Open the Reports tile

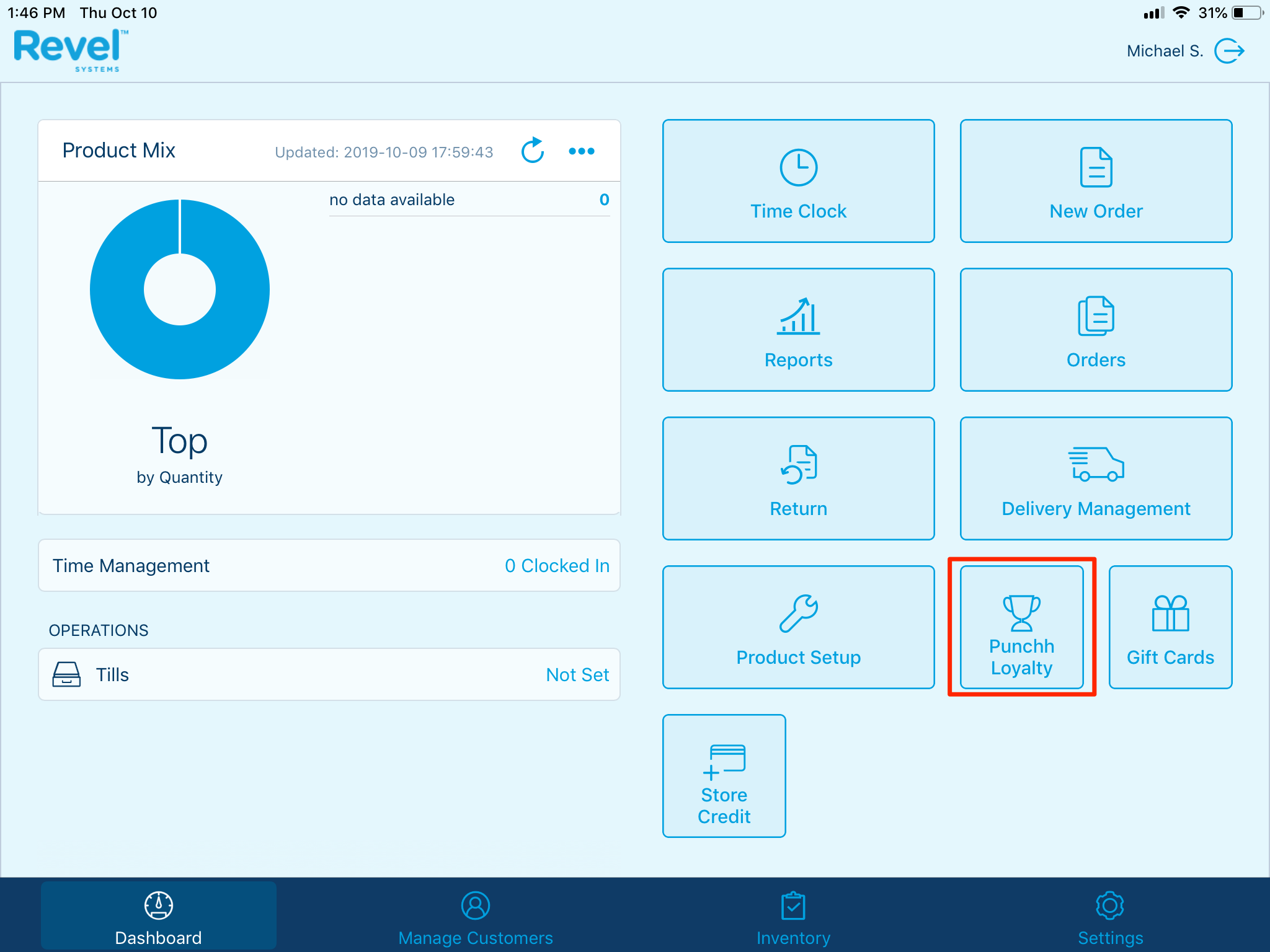pos(798,330)
